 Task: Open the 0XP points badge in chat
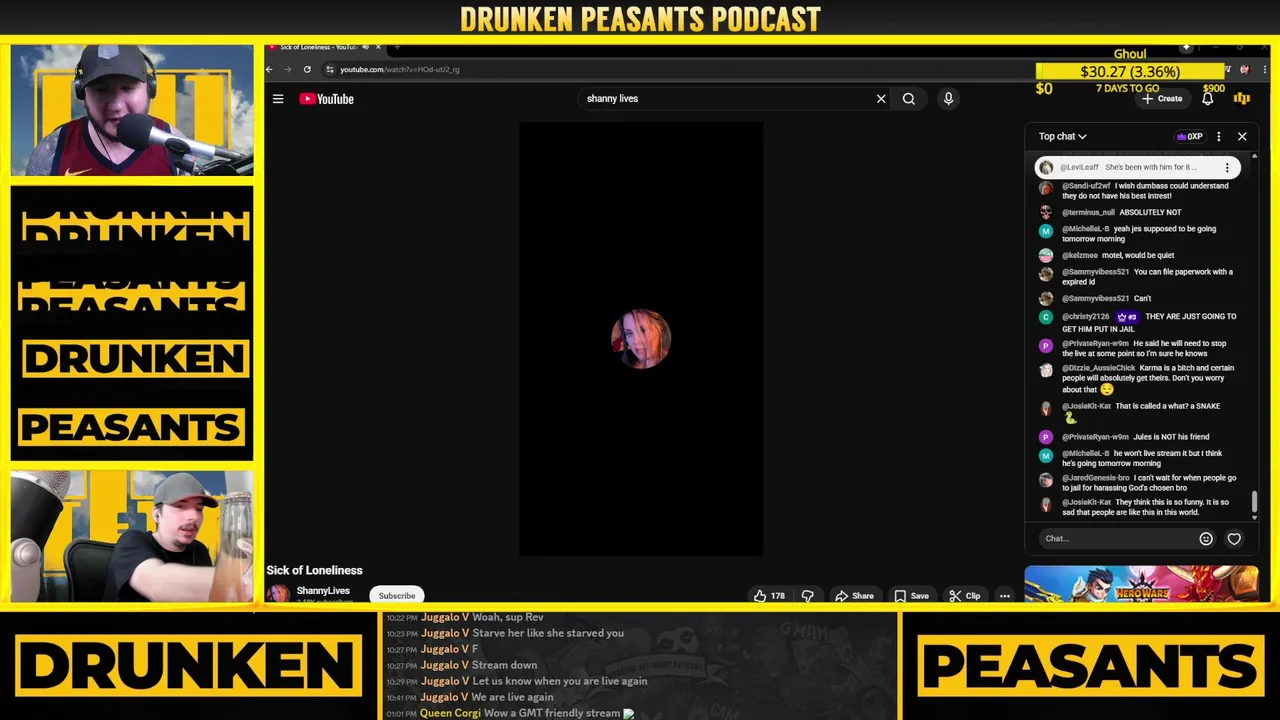(x=1190, y=137)
